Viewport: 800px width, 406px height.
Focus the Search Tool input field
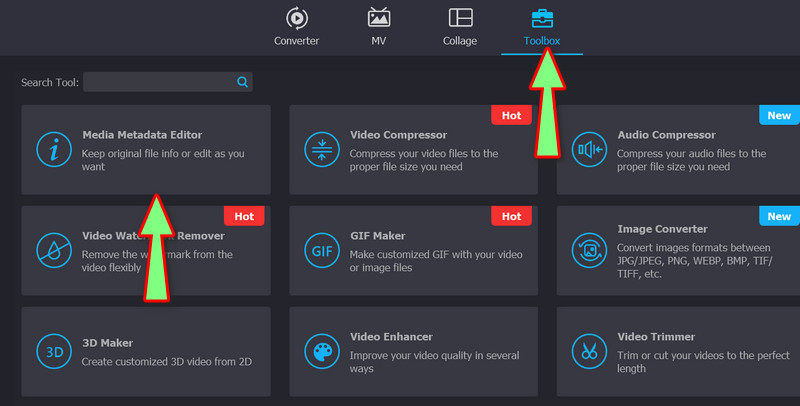(158, 82)
